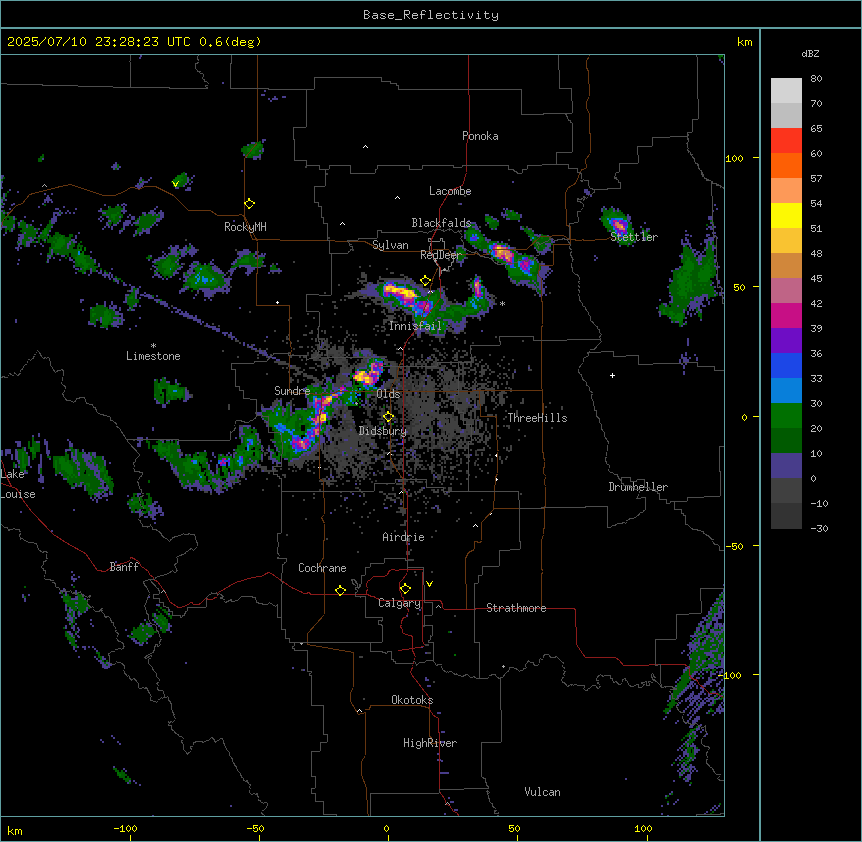Click the yellow diamond marker below Cochrane
The height and width of the screenshot is (842, 862).
click(x=340, y=590)
